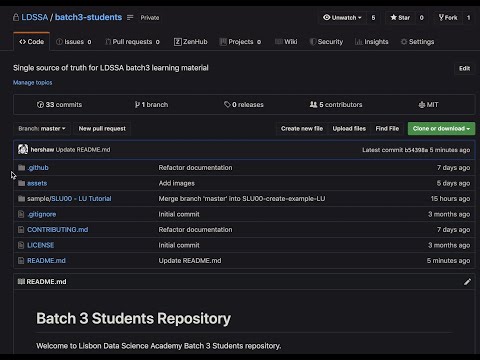Click Edit description button
The image size is (480, 360).
coord(464,68)
